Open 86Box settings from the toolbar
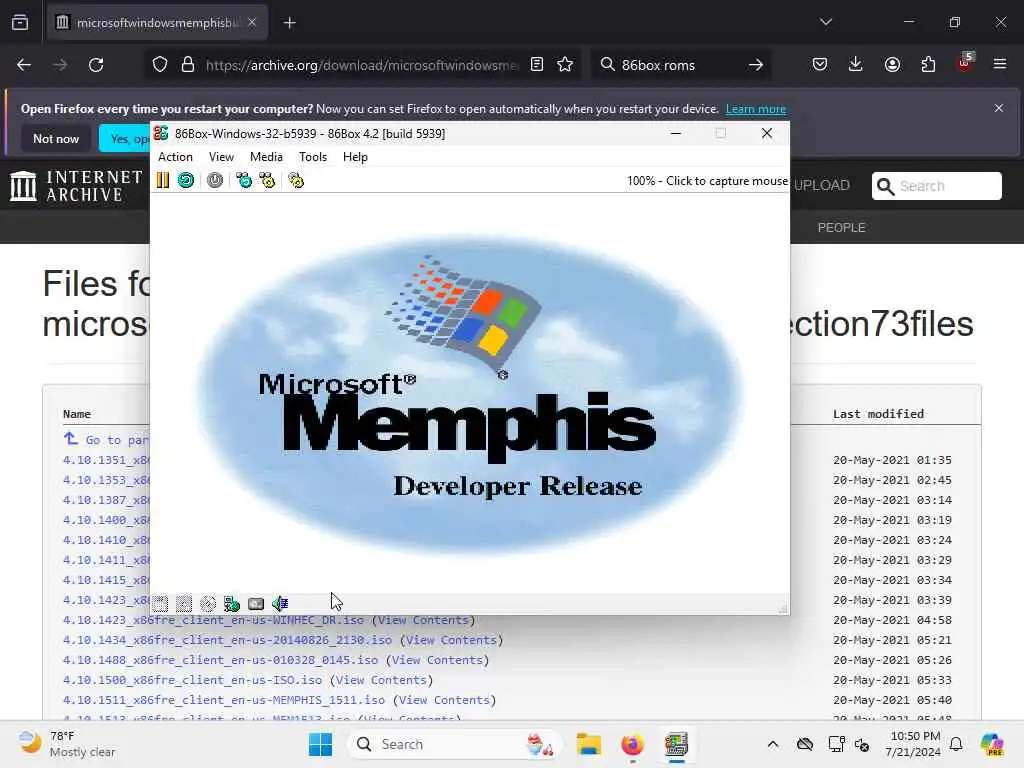The height and width of the screenshot is (768, 1024). tap(296, 180)
